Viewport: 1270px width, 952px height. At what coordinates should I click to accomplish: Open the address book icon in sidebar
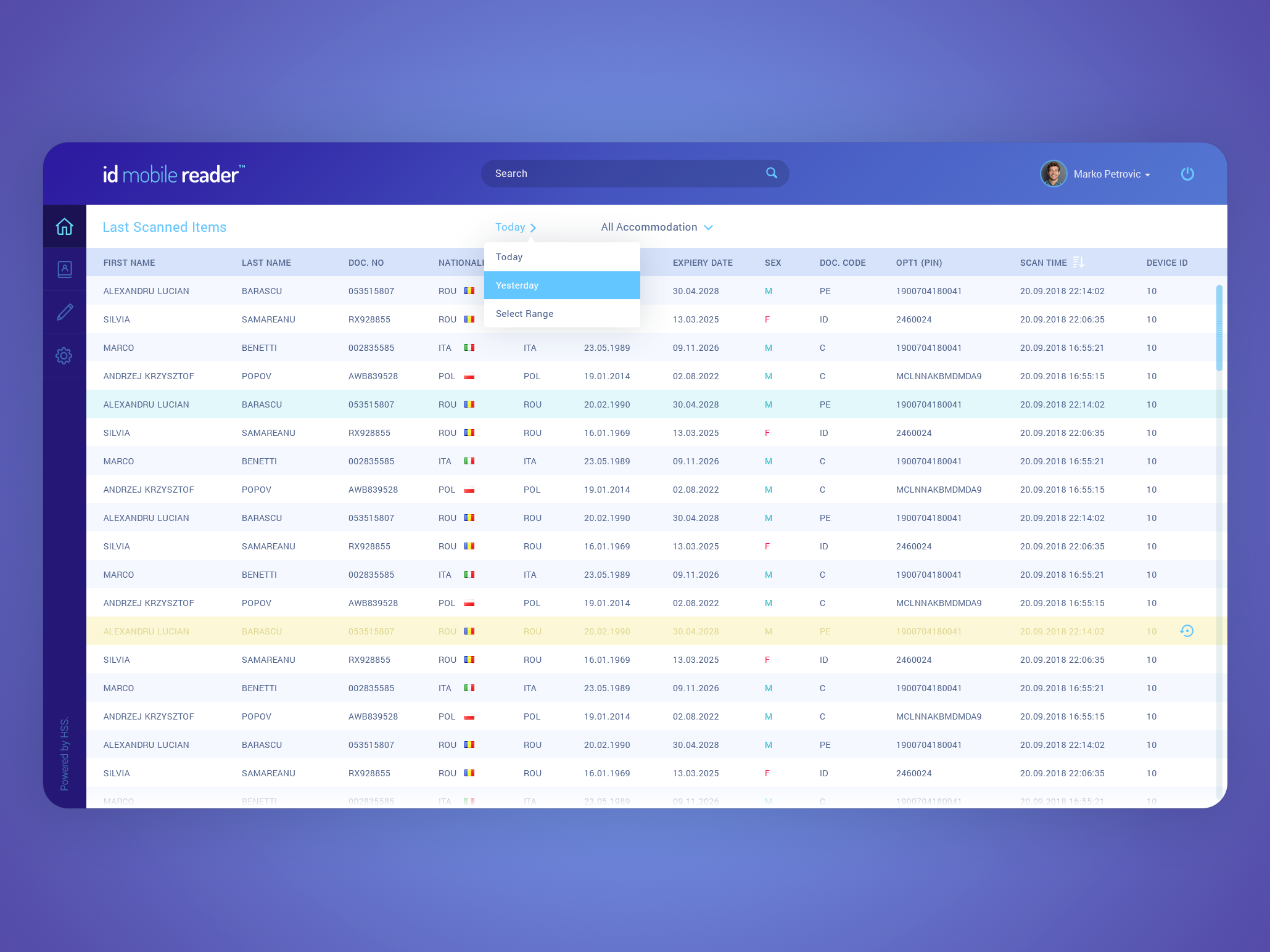[64, 269]
